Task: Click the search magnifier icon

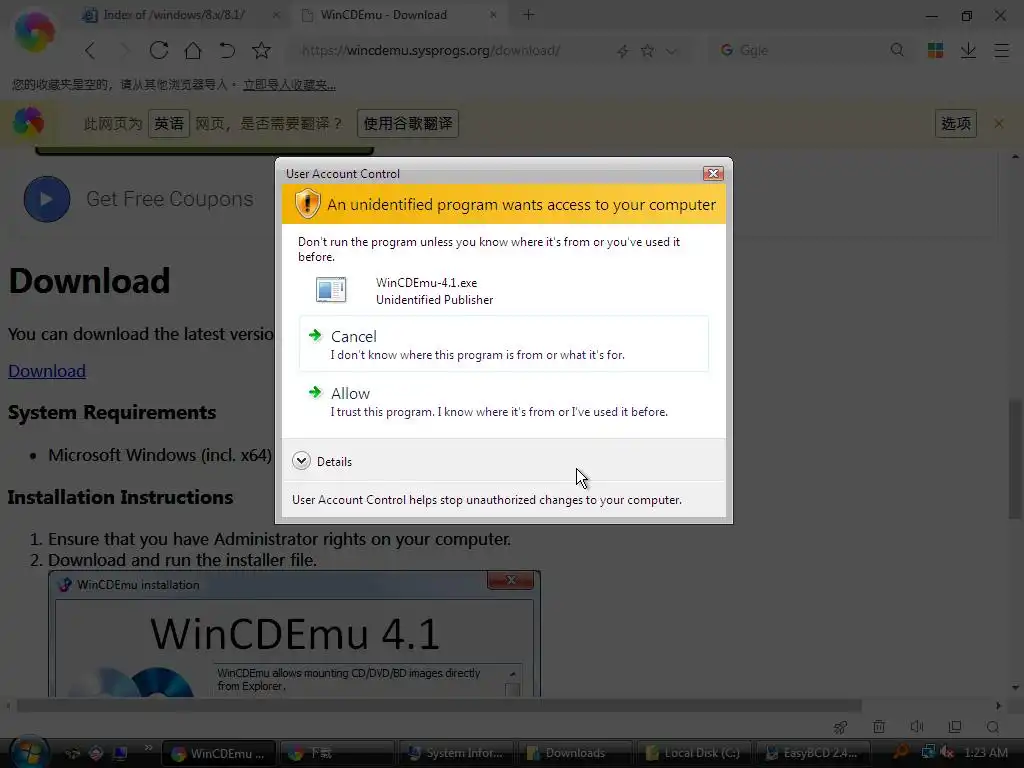Action: pos(897,50)
